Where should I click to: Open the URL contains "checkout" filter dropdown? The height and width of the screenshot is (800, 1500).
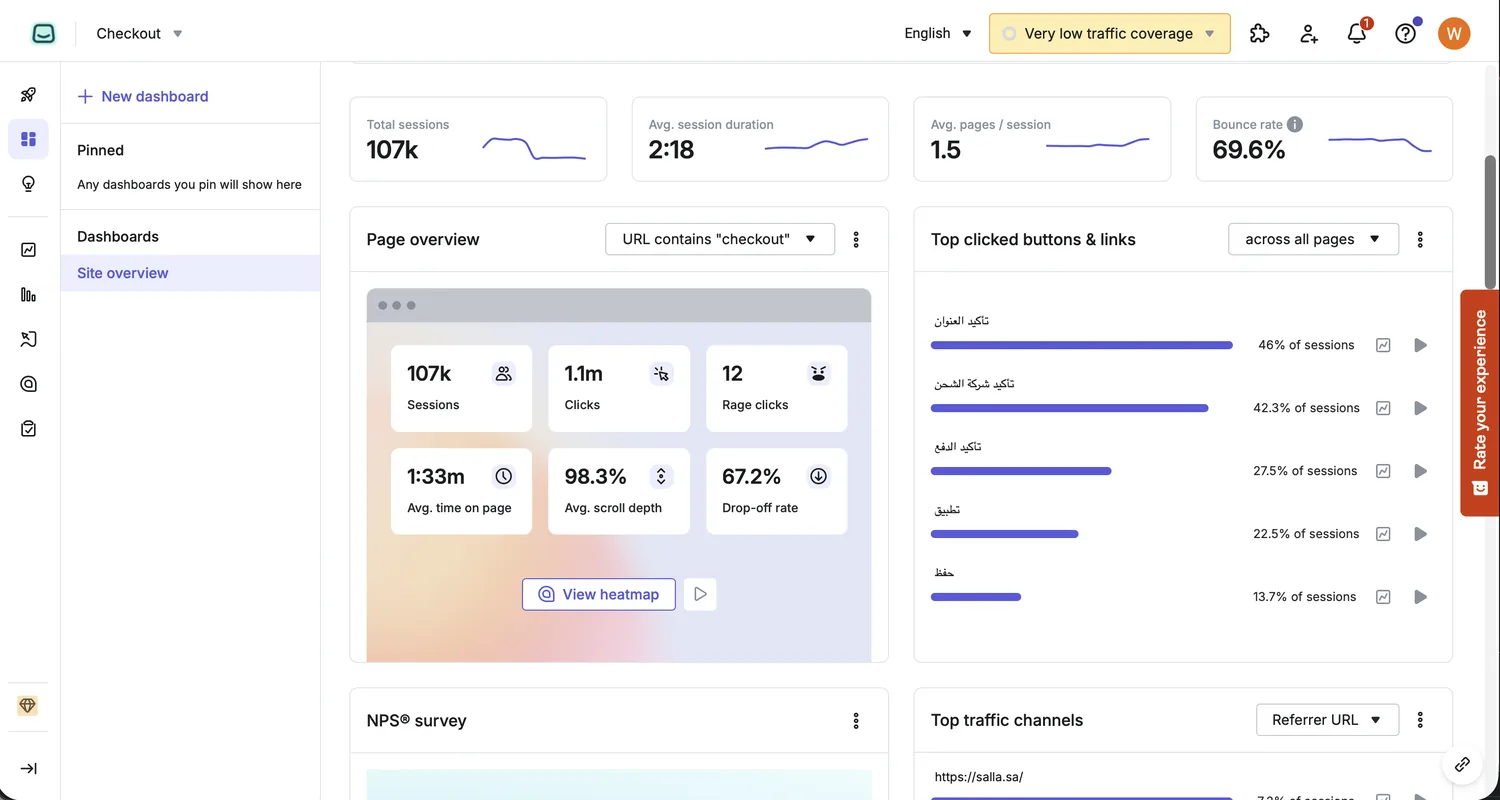[x=720, y=239]
